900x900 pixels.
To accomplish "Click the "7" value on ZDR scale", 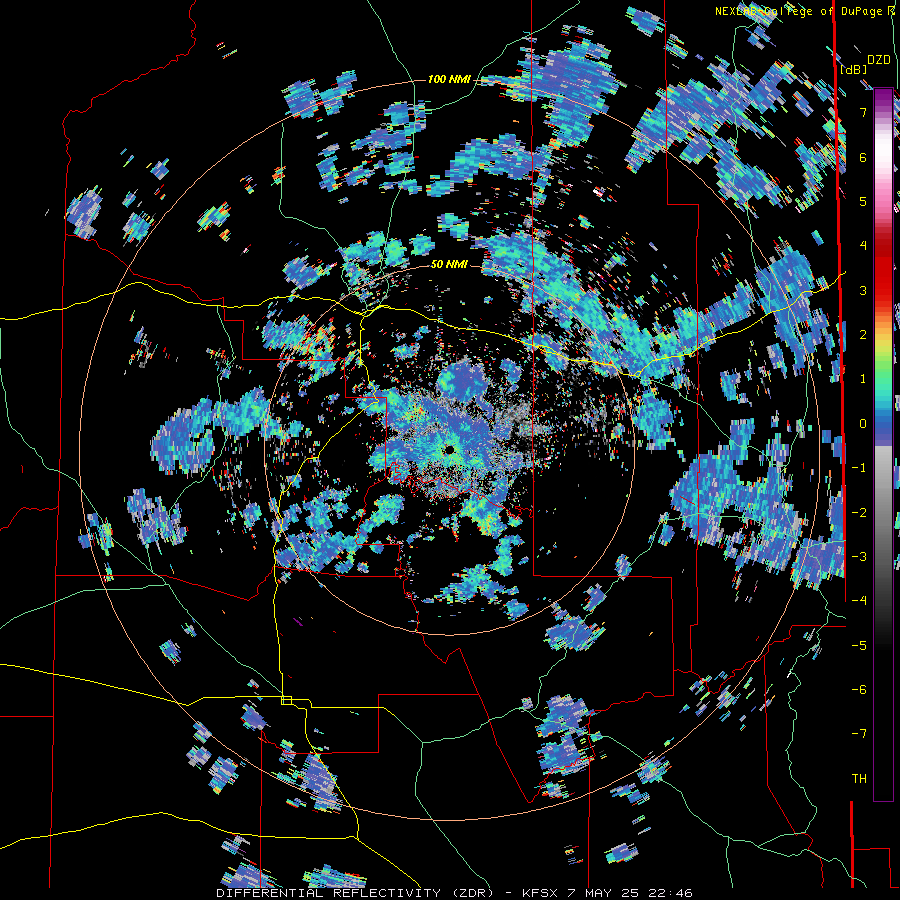I will pos(863,112).
